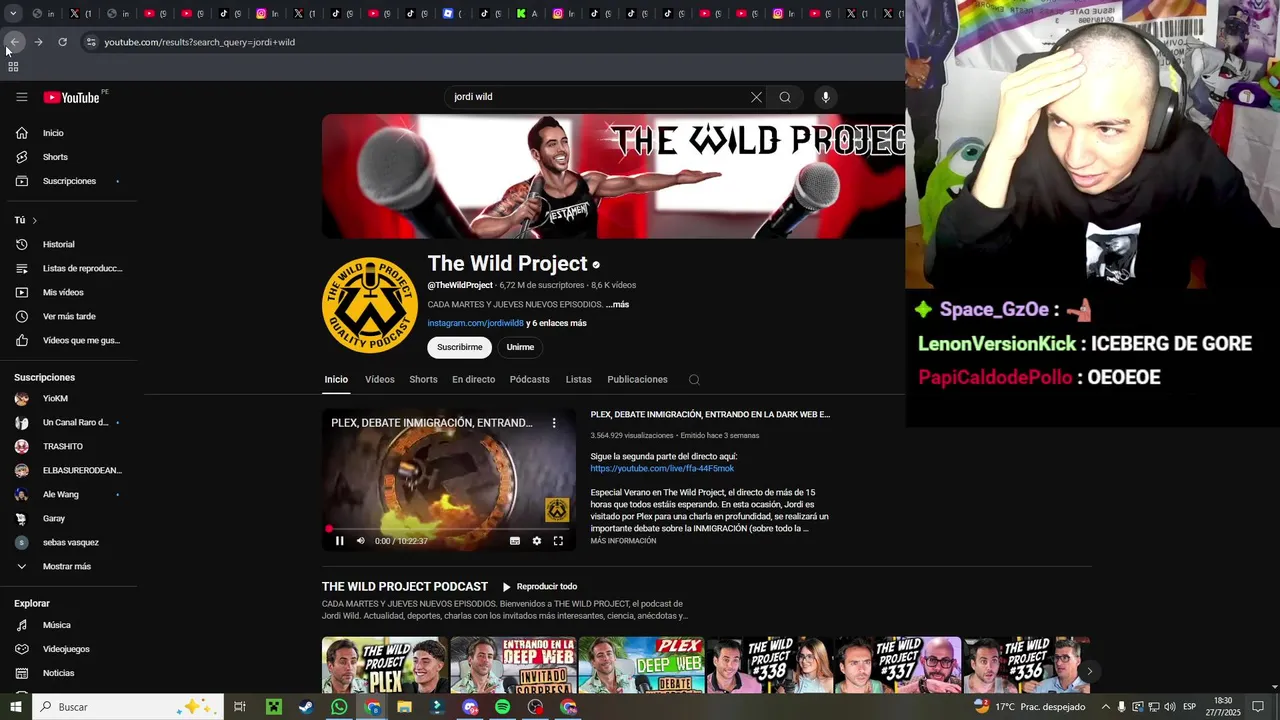Click the Unirme membership button
1280x720 pixels.
520,347
